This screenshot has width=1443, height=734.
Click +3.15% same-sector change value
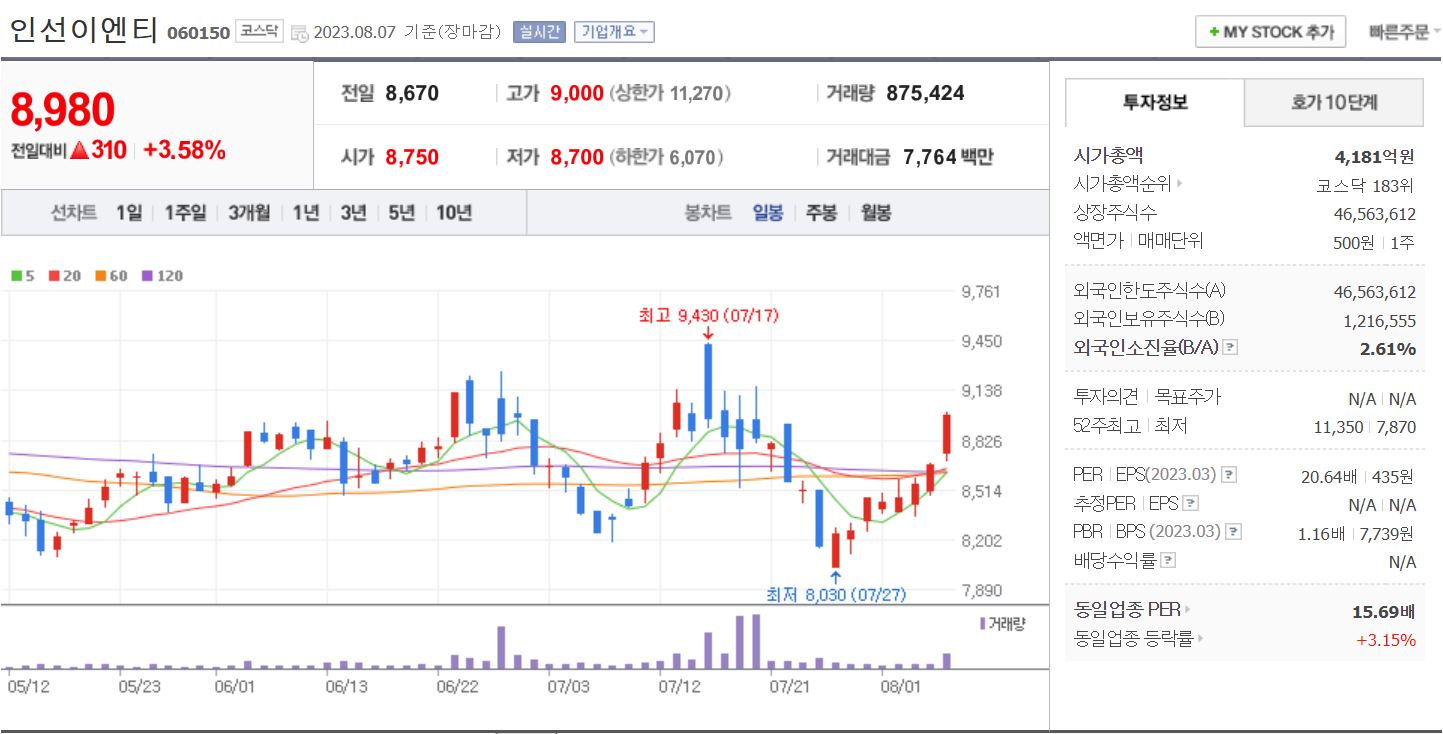pyautogui.click(x=1386, y=639)
